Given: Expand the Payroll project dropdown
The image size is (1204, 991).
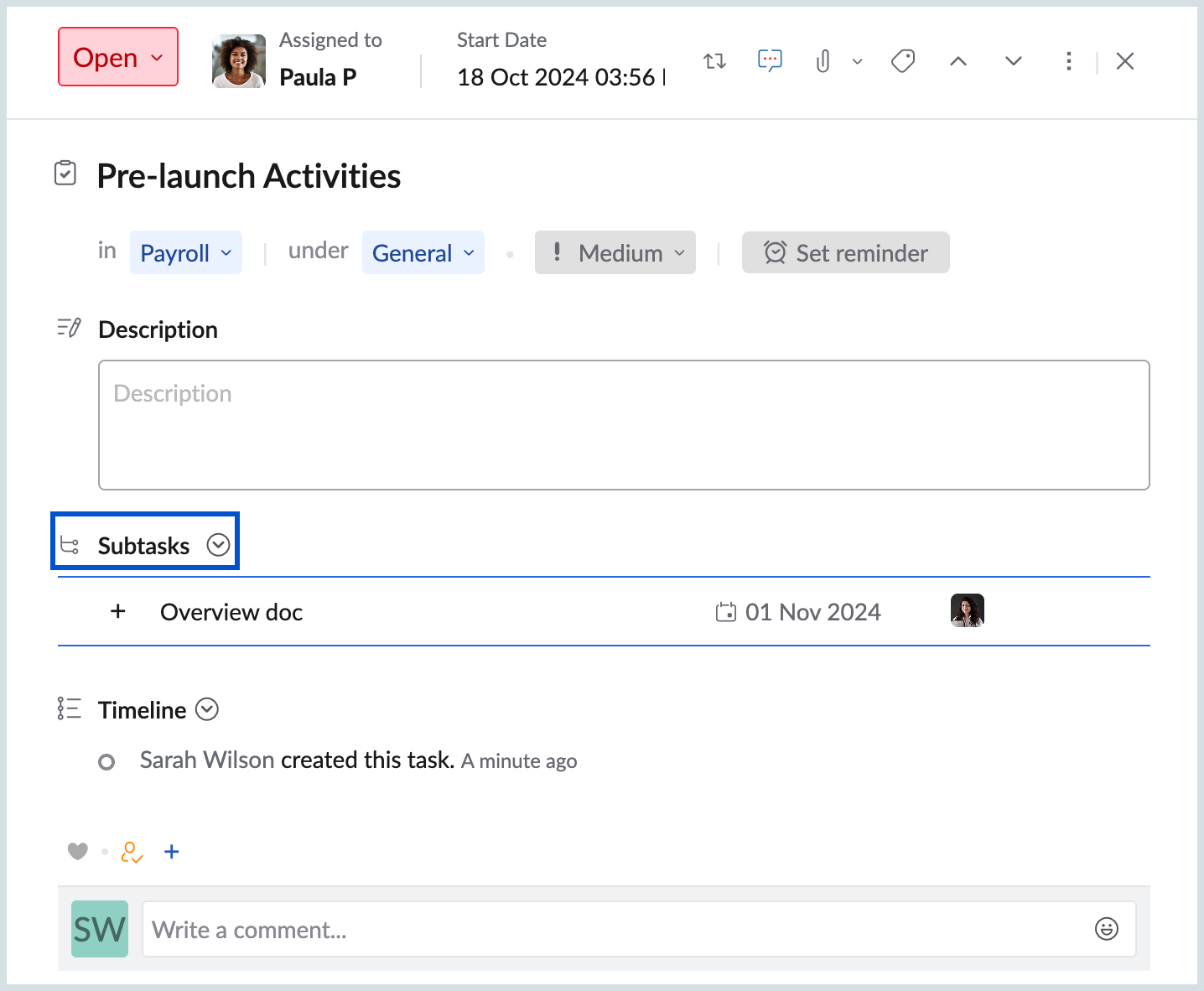Looking at the screenshot, I should click(186, 252).
